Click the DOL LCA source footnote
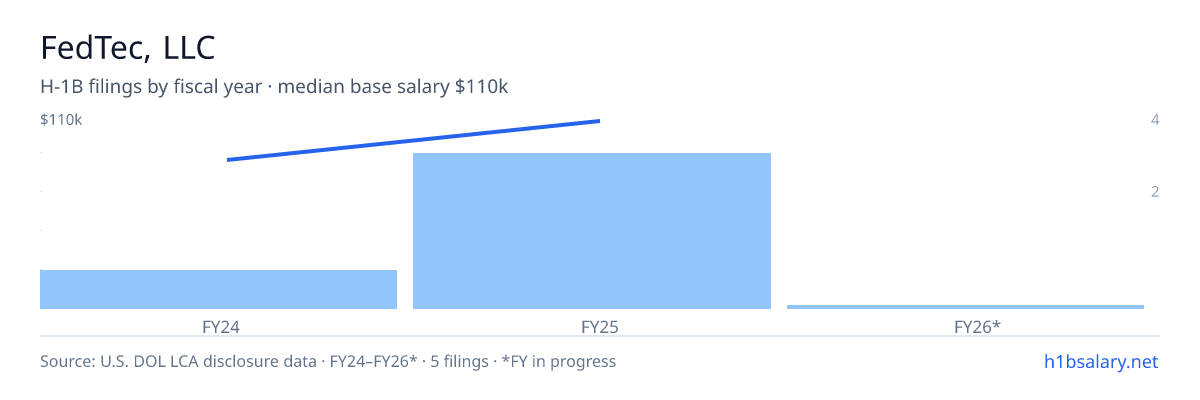 [x=176, y=362]
